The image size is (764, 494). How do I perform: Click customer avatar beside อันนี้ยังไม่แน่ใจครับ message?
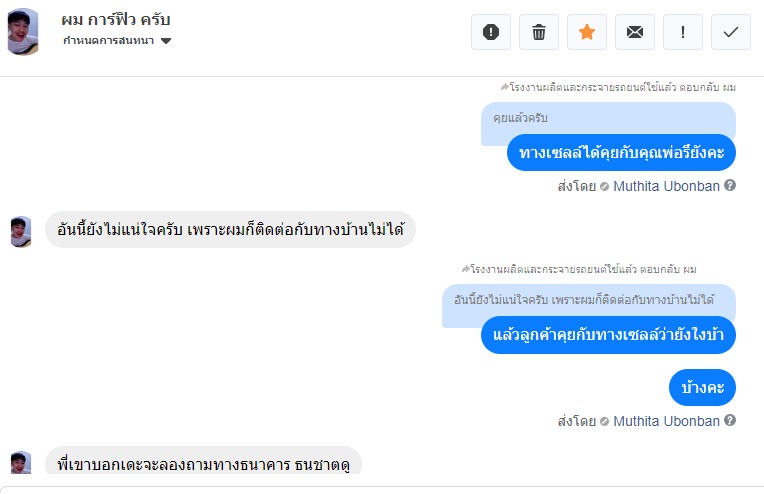(21, 231)
